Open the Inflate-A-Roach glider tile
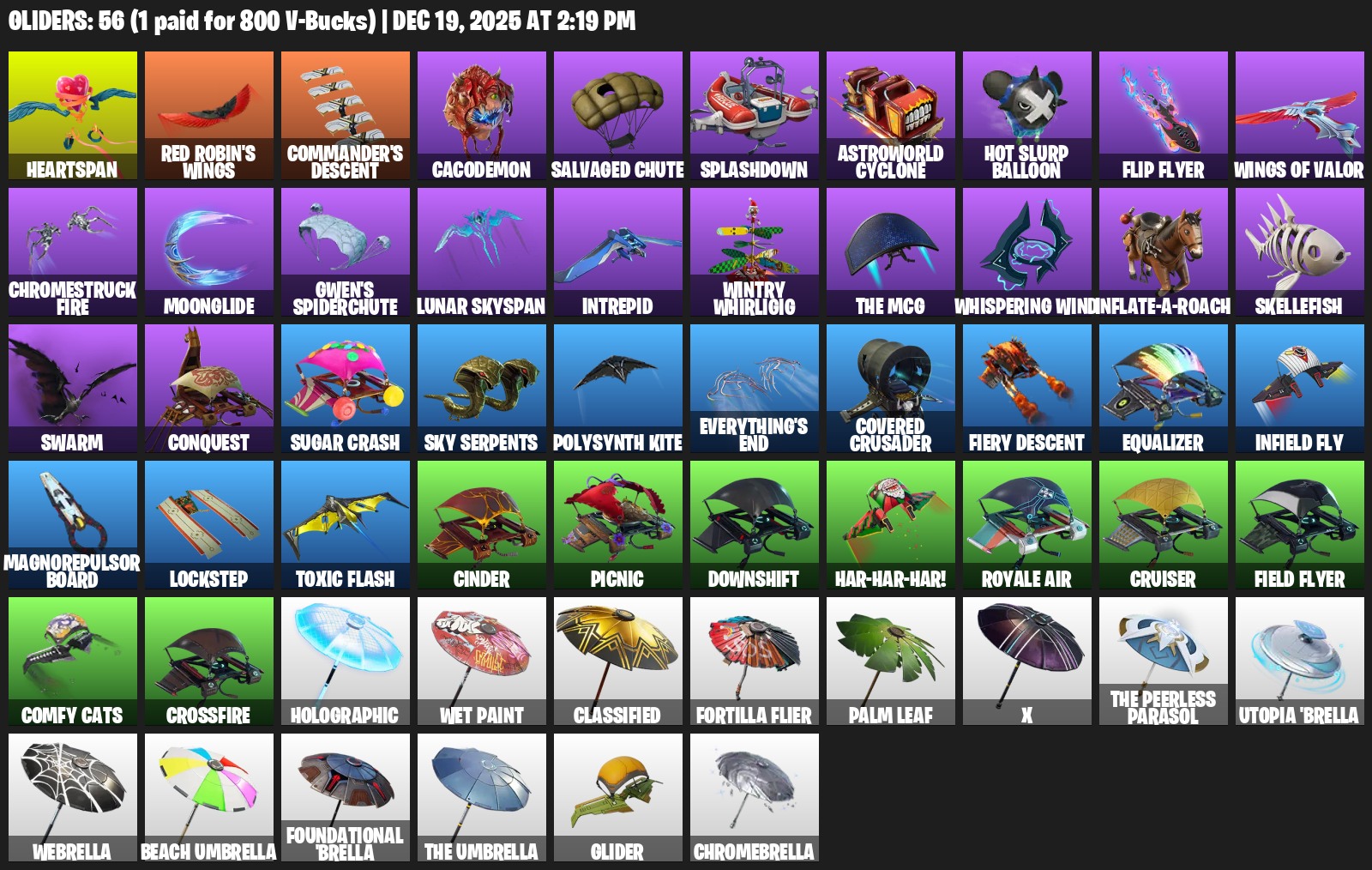 click(1164, 252)
